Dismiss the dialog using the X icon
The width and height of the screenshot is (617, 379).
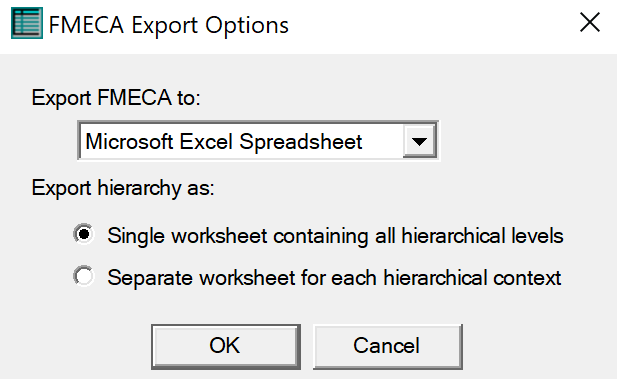pos(590,22)
